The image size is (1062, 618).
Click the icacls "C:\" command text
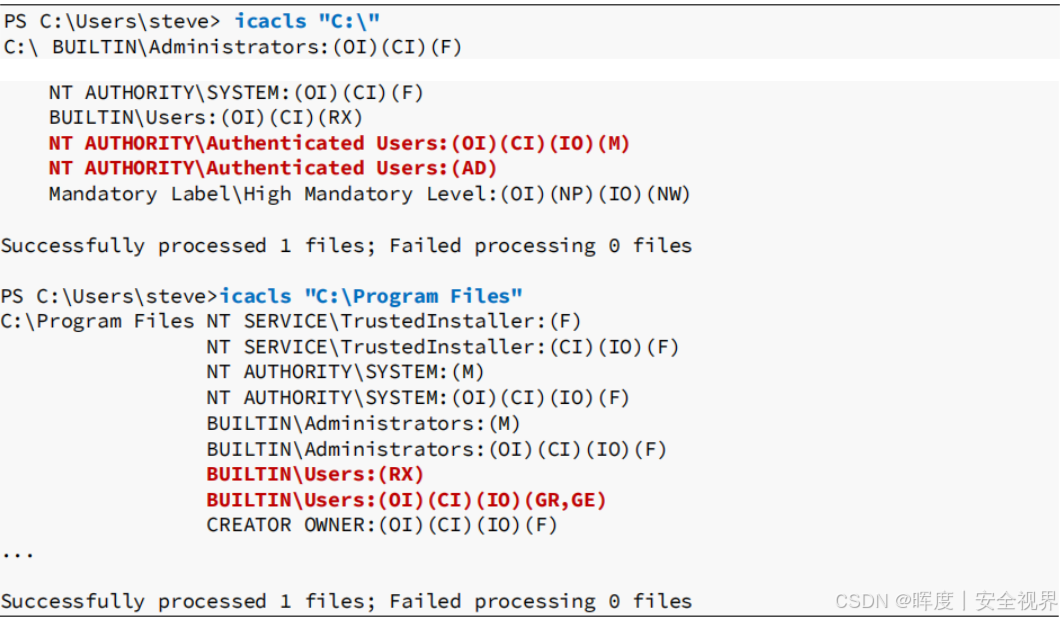307,21
